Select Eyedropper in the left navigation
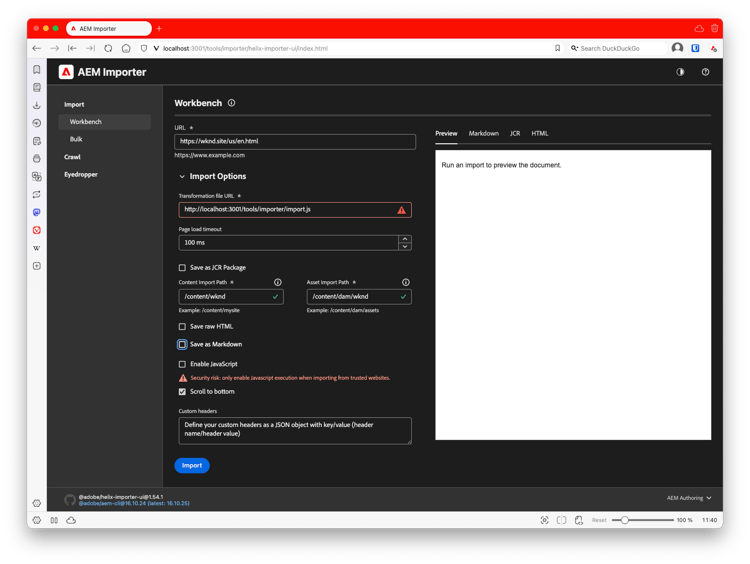The width and height of the screenshot is (750, 564). (x=81, y=175)
